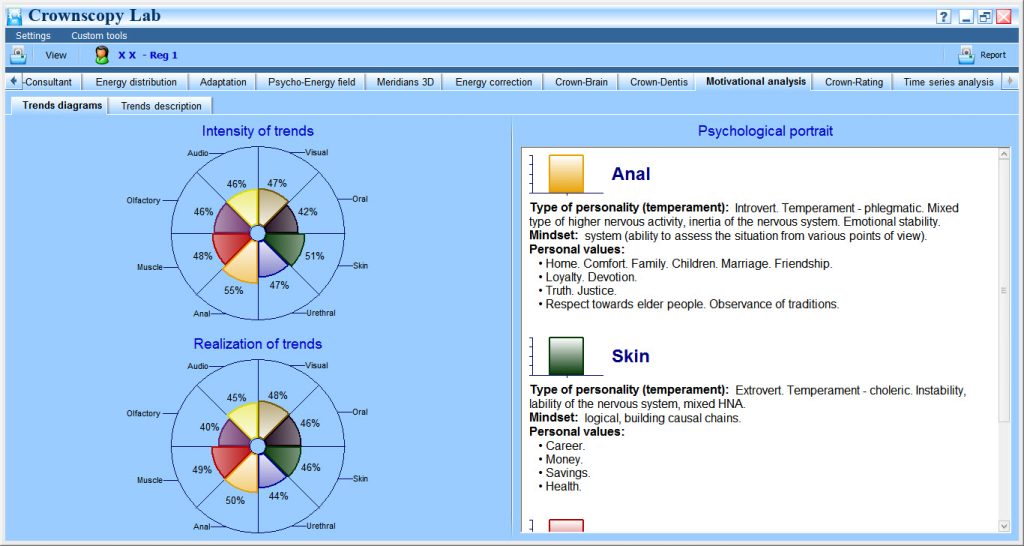The width and height of the screenshot is (1024, 546).
Task: Click the portrait vertical scrollbar thumb
Action: tap(1004, 291)
